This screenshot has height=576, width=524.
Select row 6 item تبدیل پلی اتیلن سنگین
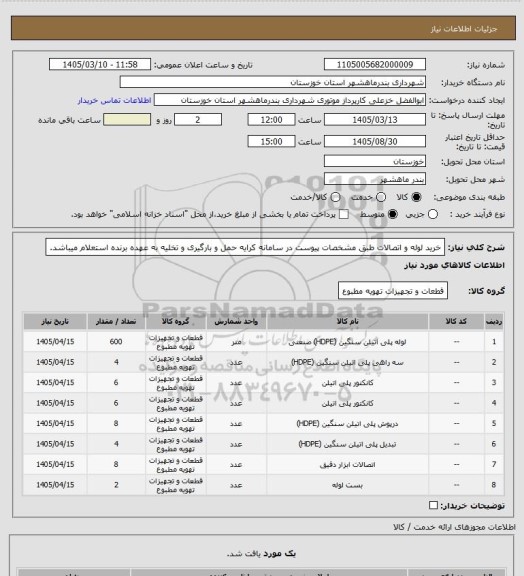tap(347, 444)
